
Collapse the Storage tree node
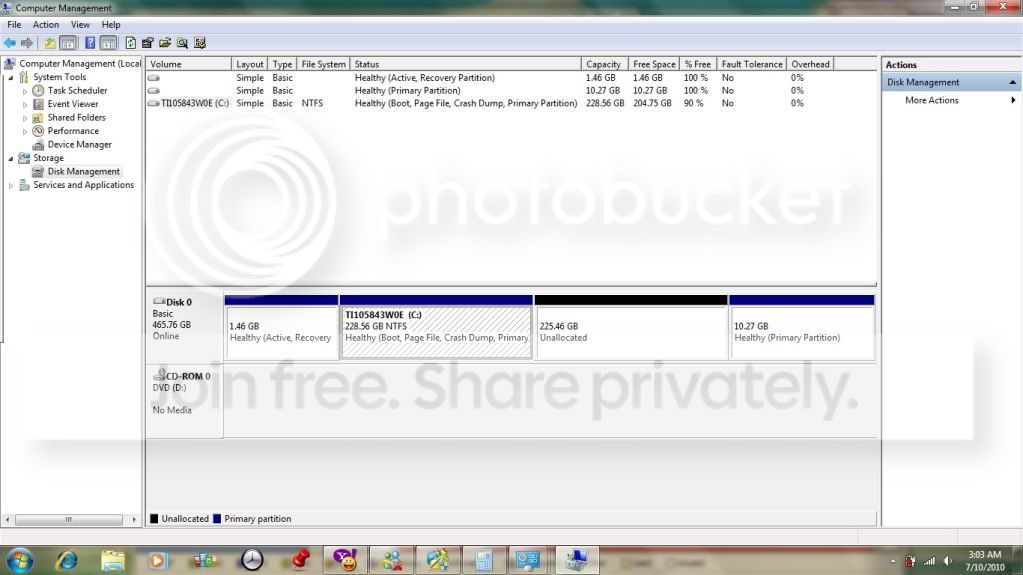click(10, 159)
